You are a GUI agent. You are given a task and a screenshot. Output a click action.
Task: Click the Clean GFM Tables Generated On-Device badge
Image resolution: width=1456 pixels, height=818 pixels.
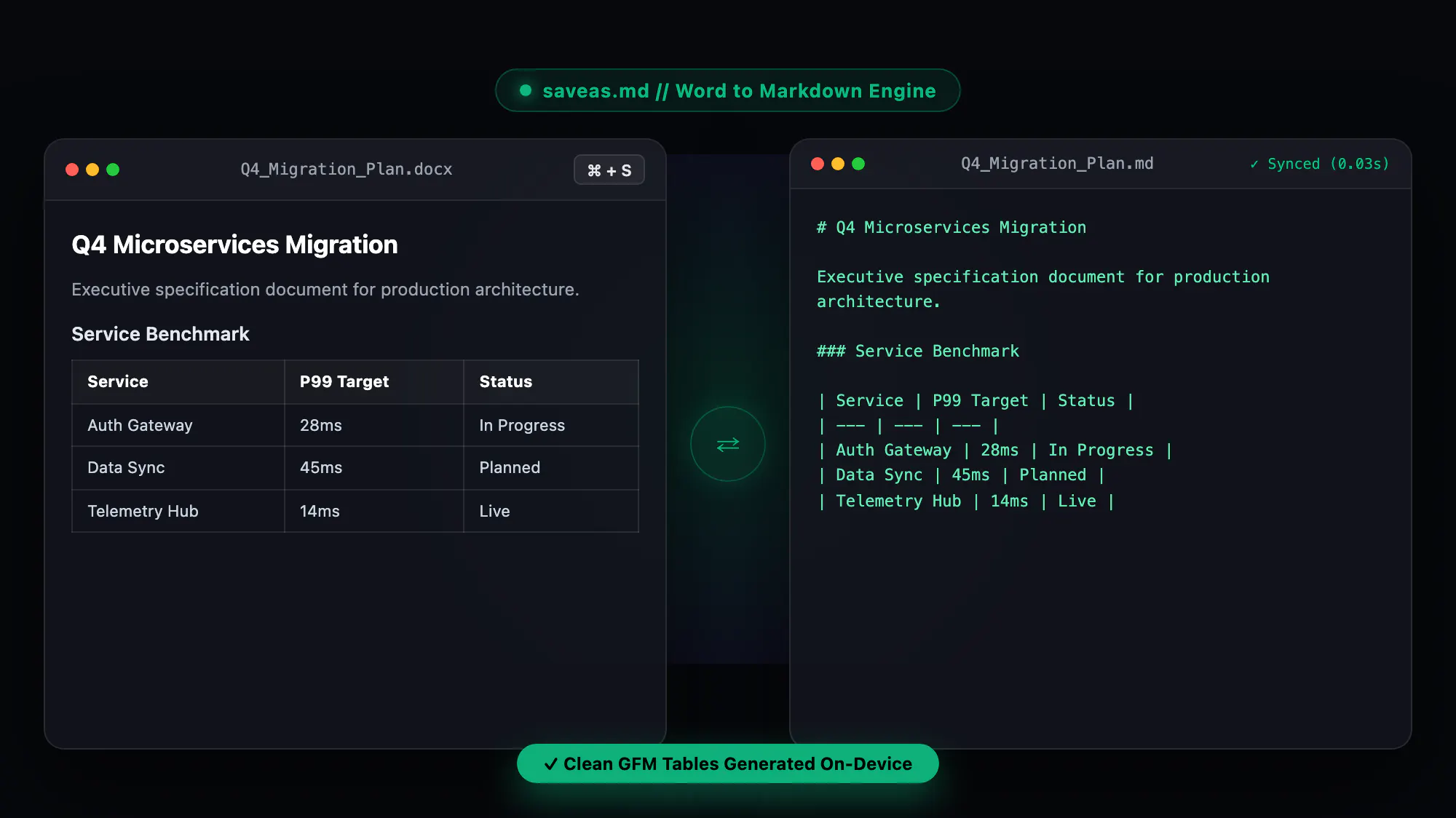click(728, 763)
